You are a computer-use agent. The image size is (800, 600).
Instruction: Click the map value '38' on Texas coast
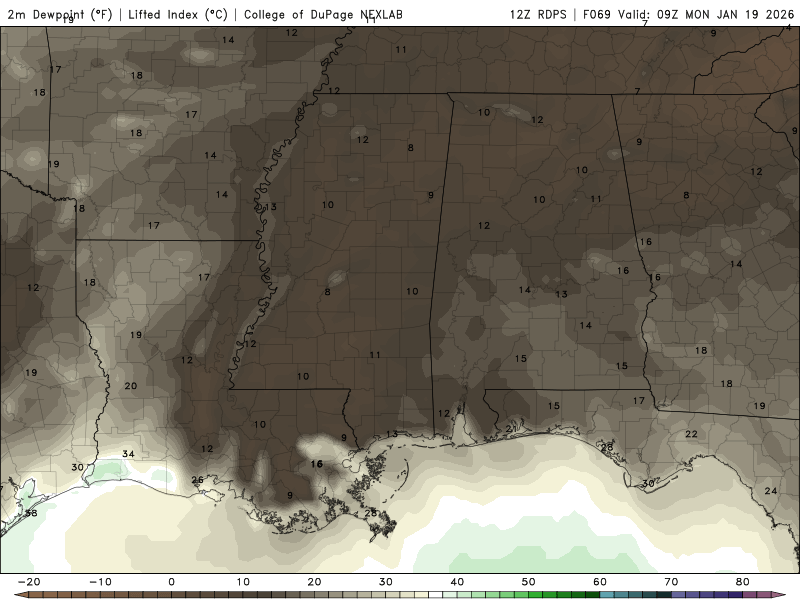click(x=31, y=513)
